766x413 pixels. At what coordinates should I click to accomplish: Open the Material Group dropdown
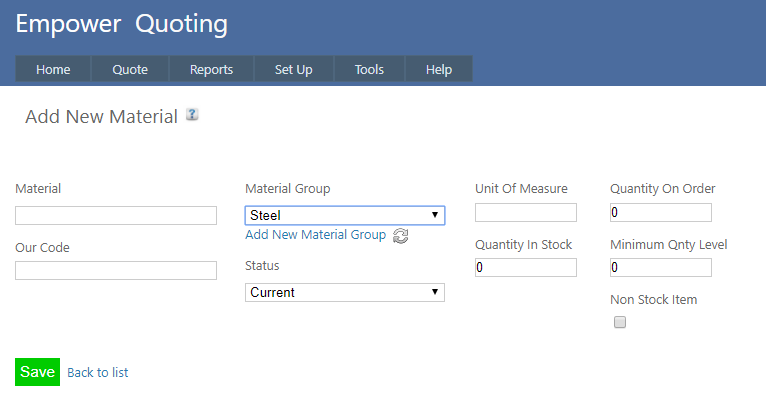[344, 215]
